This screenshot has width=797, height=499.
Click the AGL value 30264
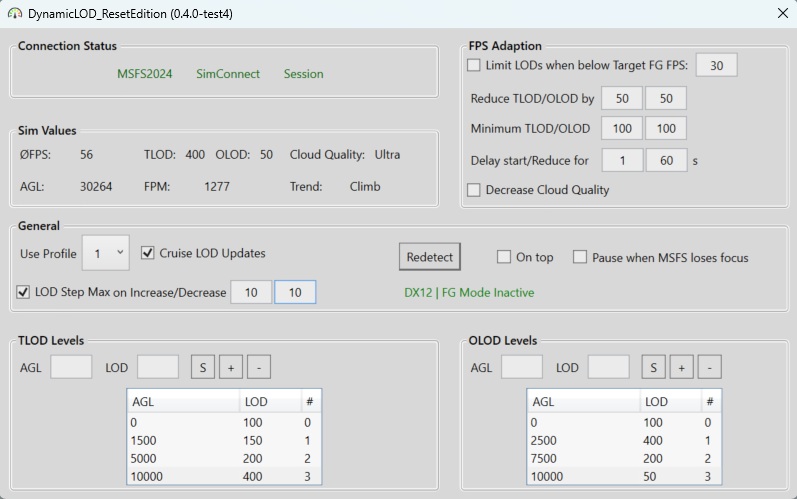tap(96, 186)
